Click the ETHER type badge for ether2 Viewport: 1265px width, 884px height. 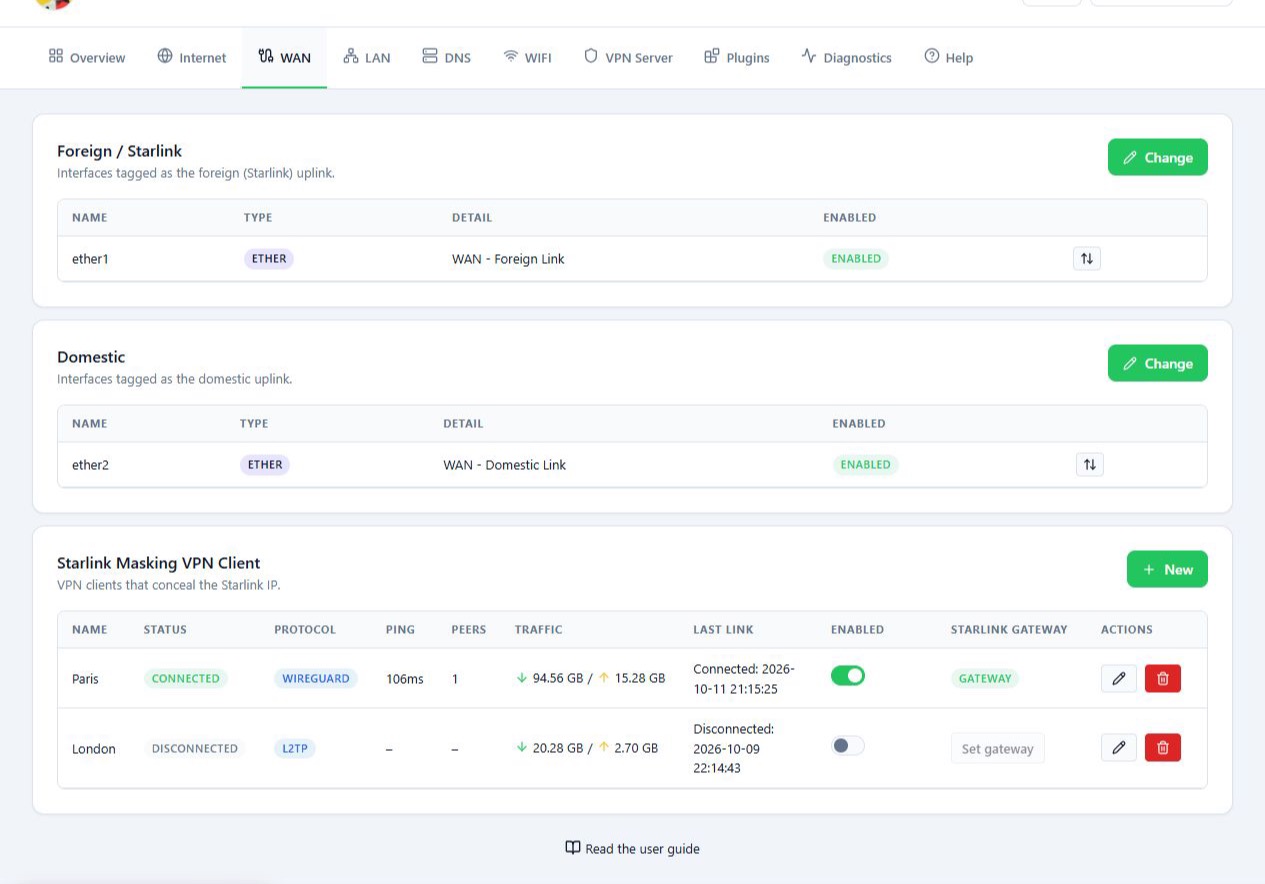265,465
